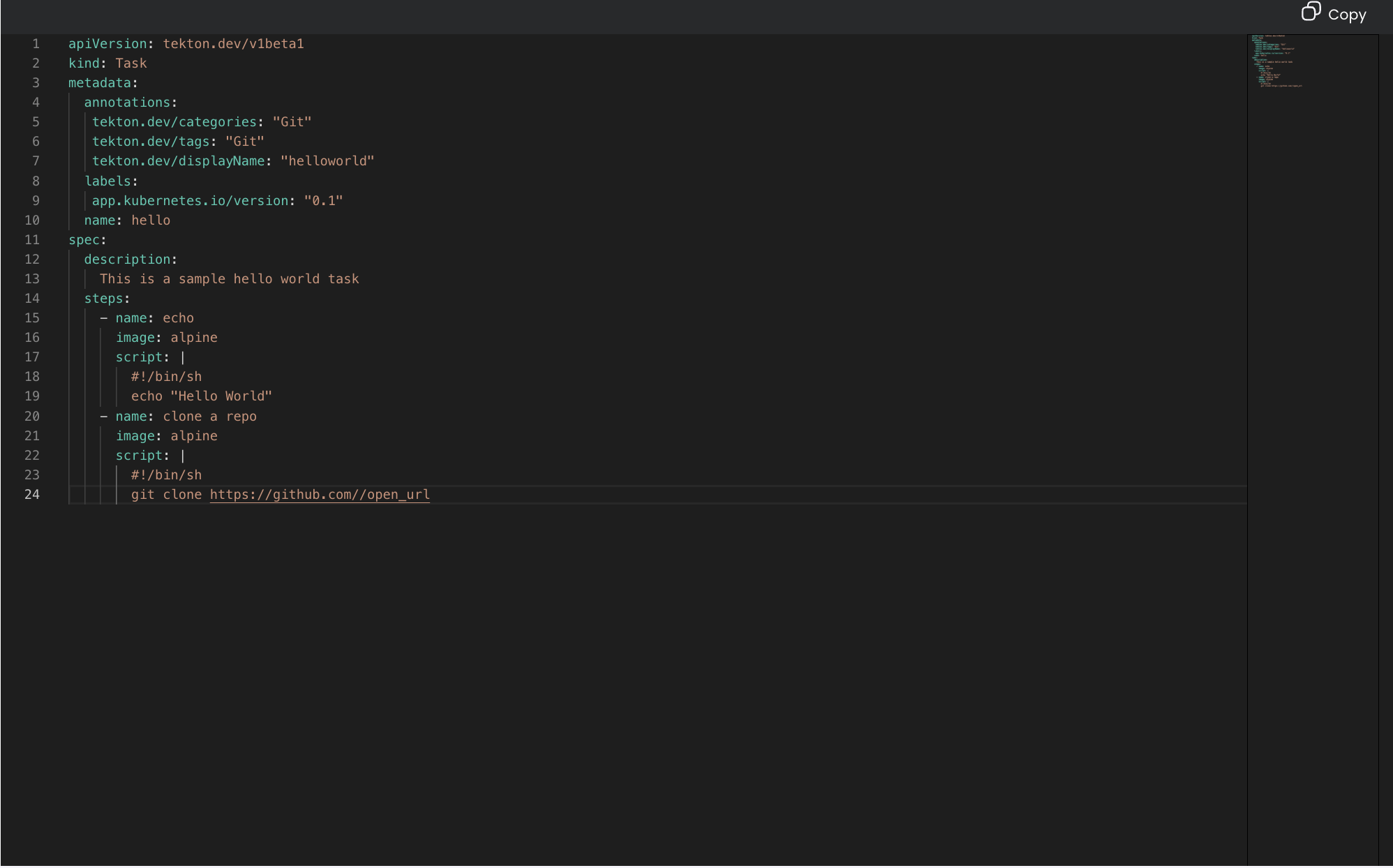Click the steps key on line 14
The image size is (1393, 868).
pos(103,299)
